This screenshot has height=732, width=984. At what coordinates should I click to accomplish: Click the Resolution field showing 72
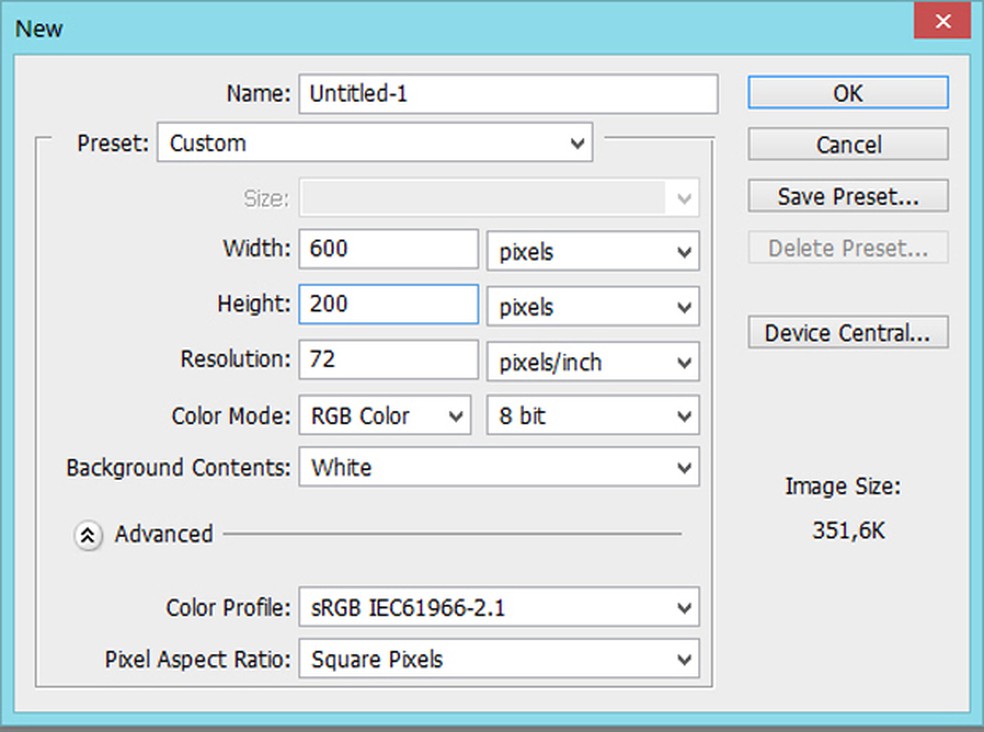pyautogui.click(x=388, y=360)
